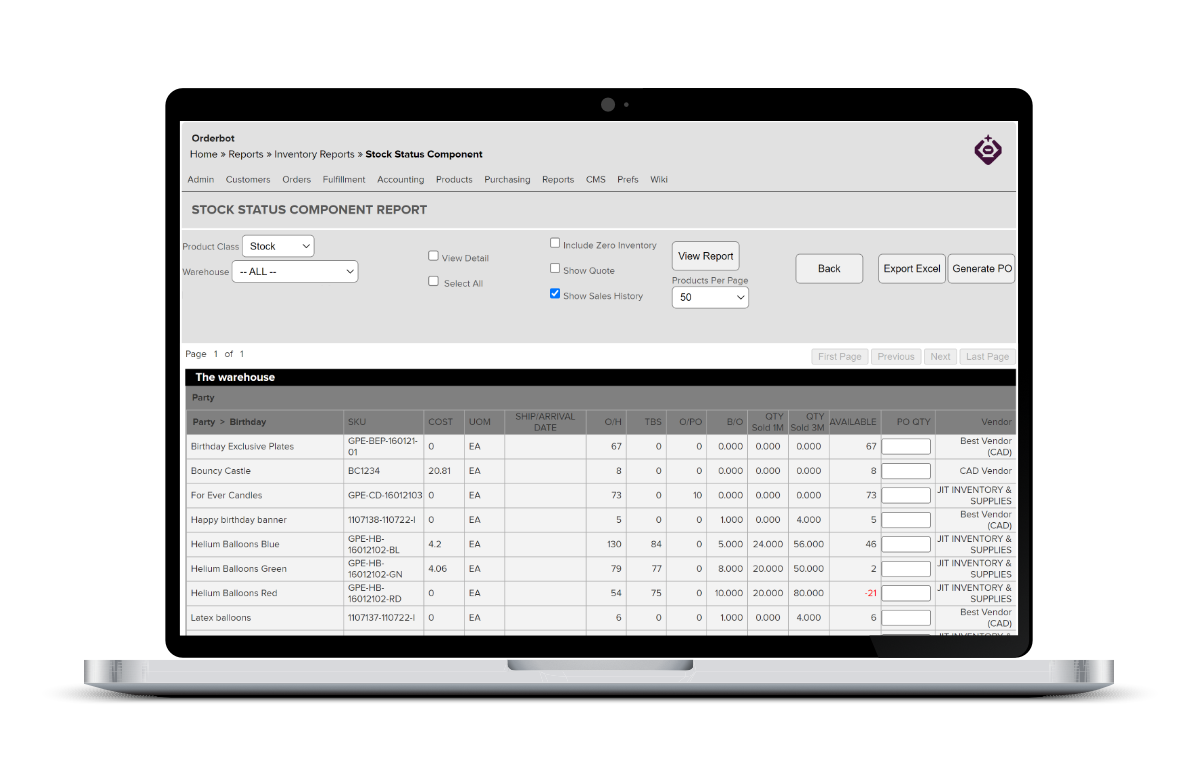Screen dimensions: 1200x768
Task: Open the Products Per Page dropdown
Action: pos(710,296)
